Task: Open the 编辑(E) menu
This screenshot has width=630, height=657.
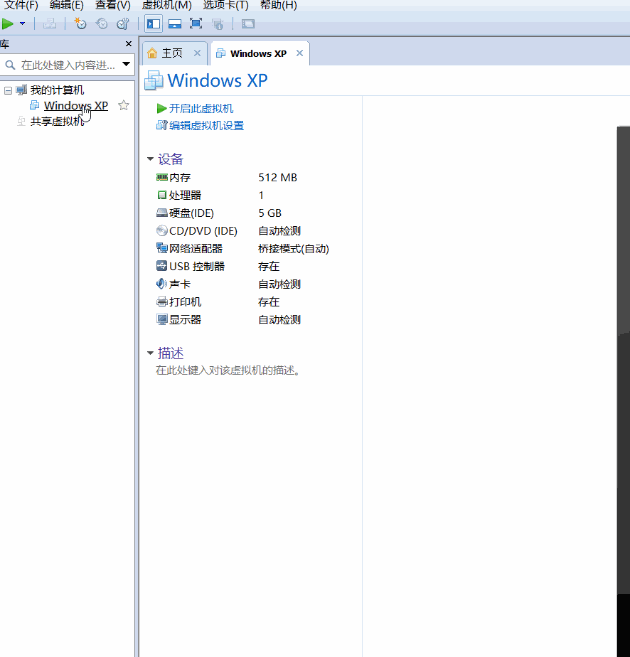Action: tap(66, 5)
